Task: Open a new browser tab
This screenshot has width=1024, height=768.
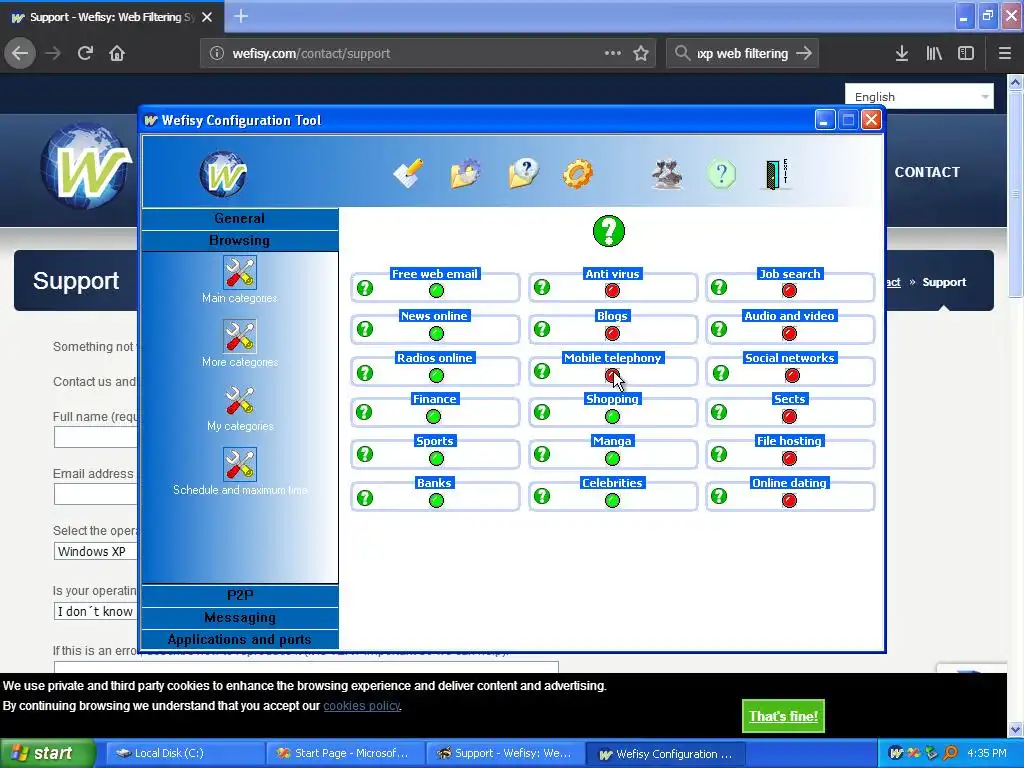Action: pyautogui.click(x=241, y=16)
